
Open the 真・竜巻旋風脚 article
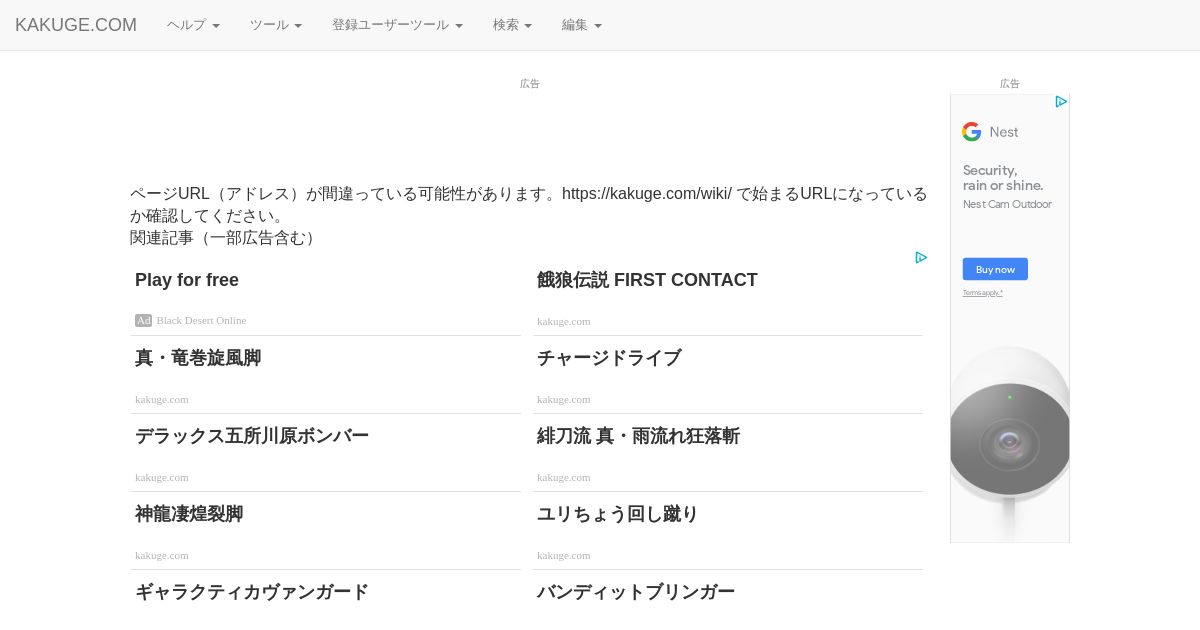pyautogui.click(x=198, y=358)
